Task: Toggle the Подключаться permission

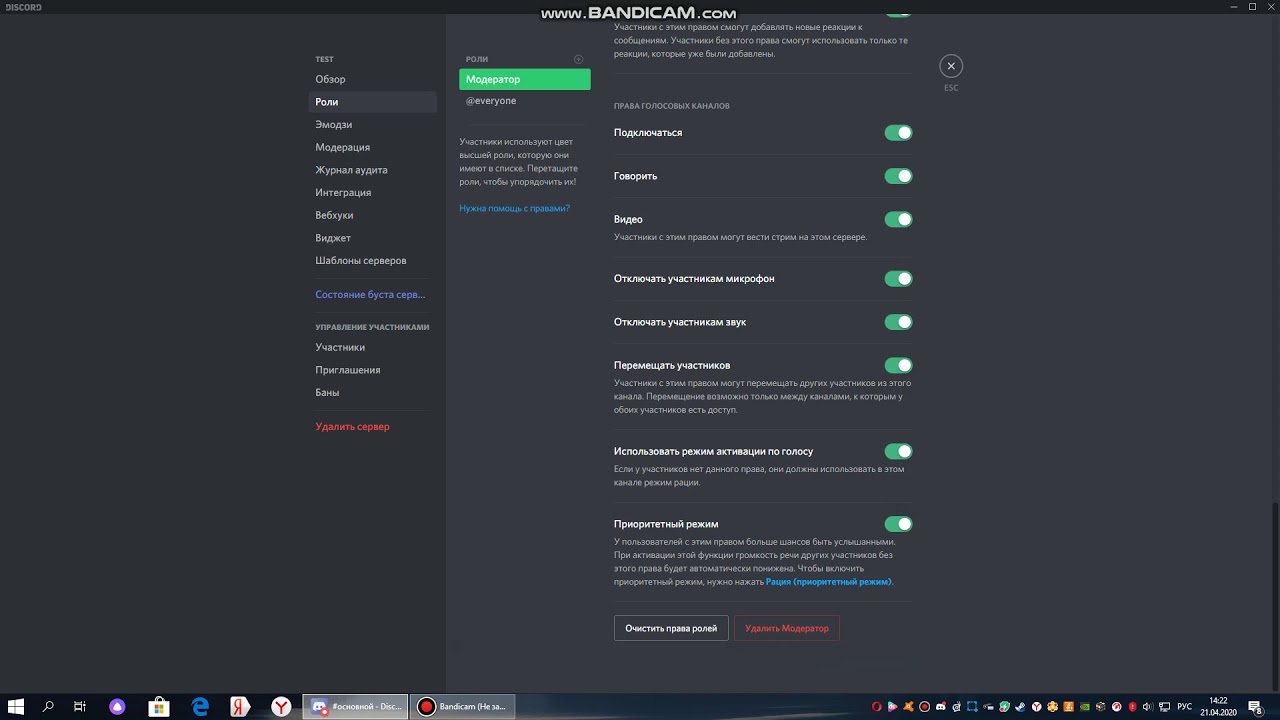Action: (x=898, y=132)
